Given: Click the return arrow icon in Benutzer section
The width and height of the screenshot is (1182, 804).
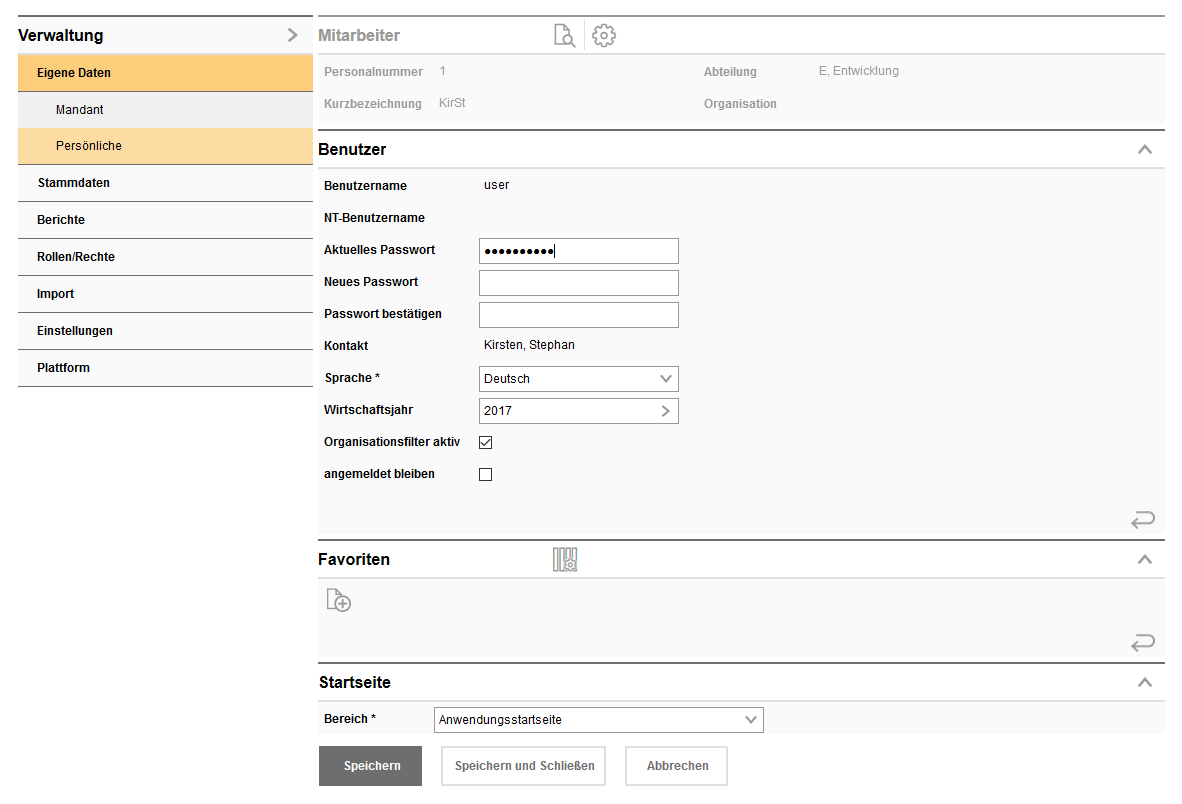Looking at the screenshot, I should pyautogui.click(x=1143, y=519).
